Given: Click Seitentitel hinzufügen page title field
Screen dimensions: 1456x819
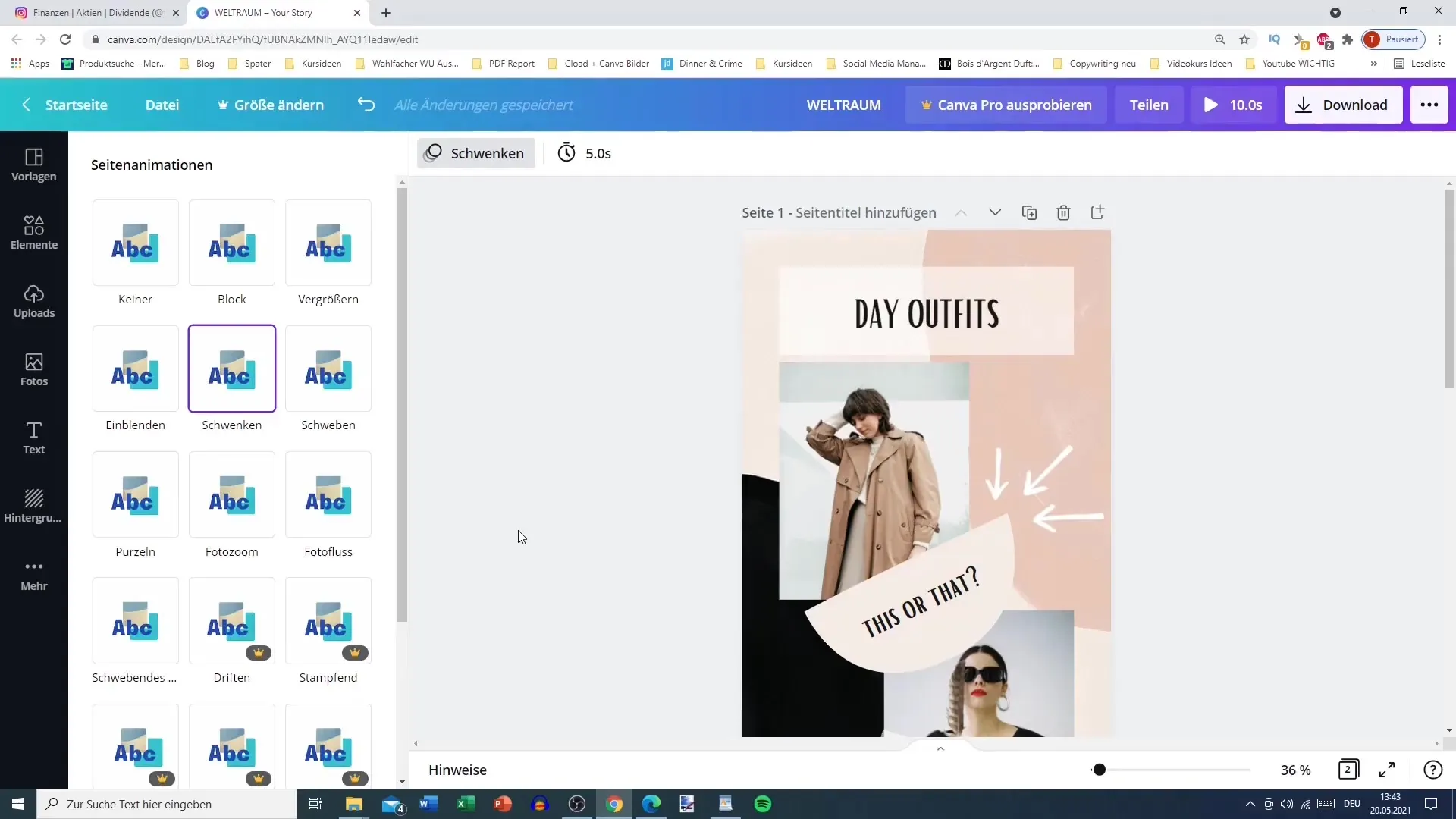Looking at the screenshot, I should click(x=865, y=212).
